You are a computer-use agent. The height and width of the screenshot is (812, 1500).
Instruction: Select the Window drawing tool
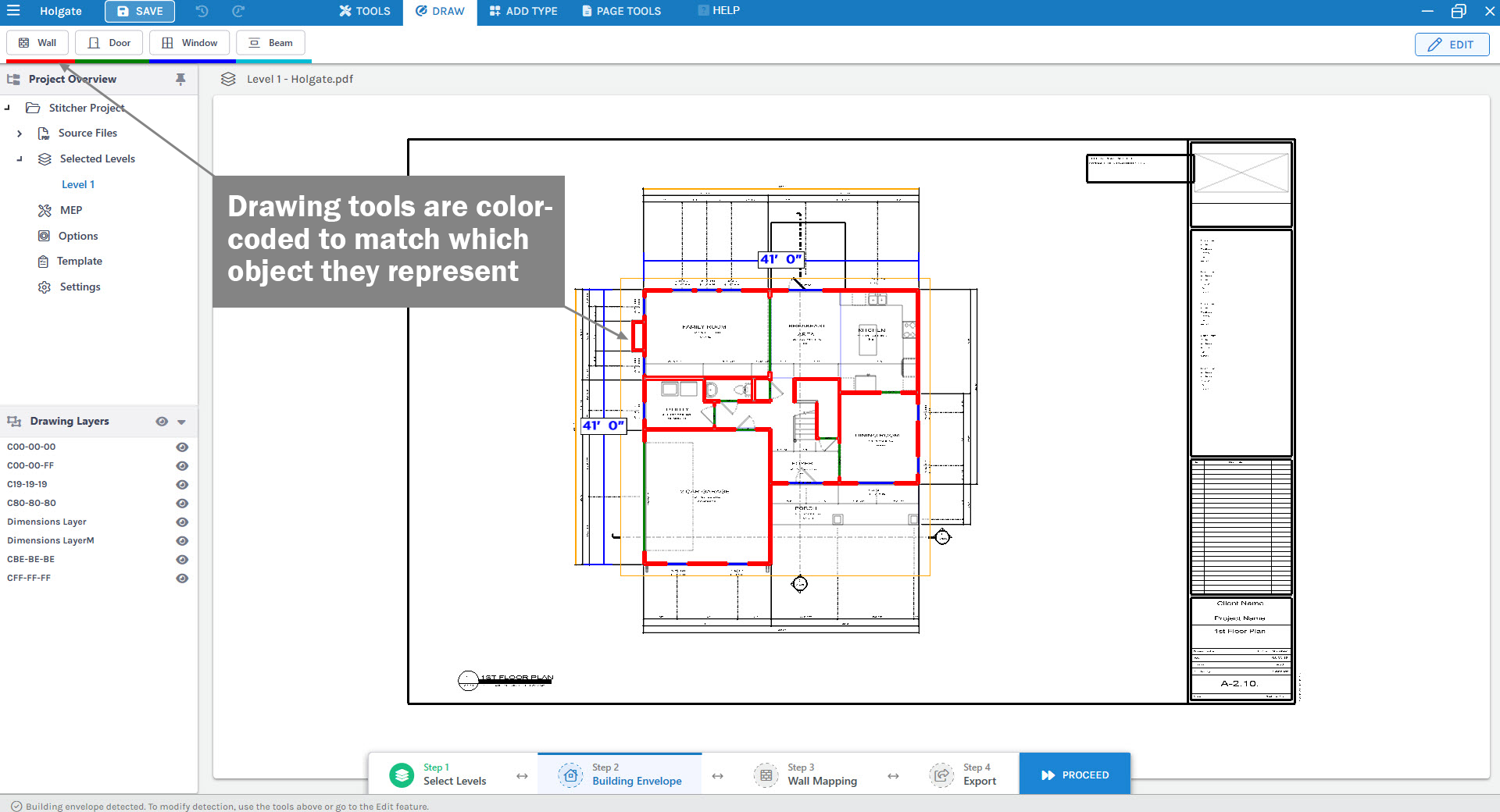[x=189, y=43]
